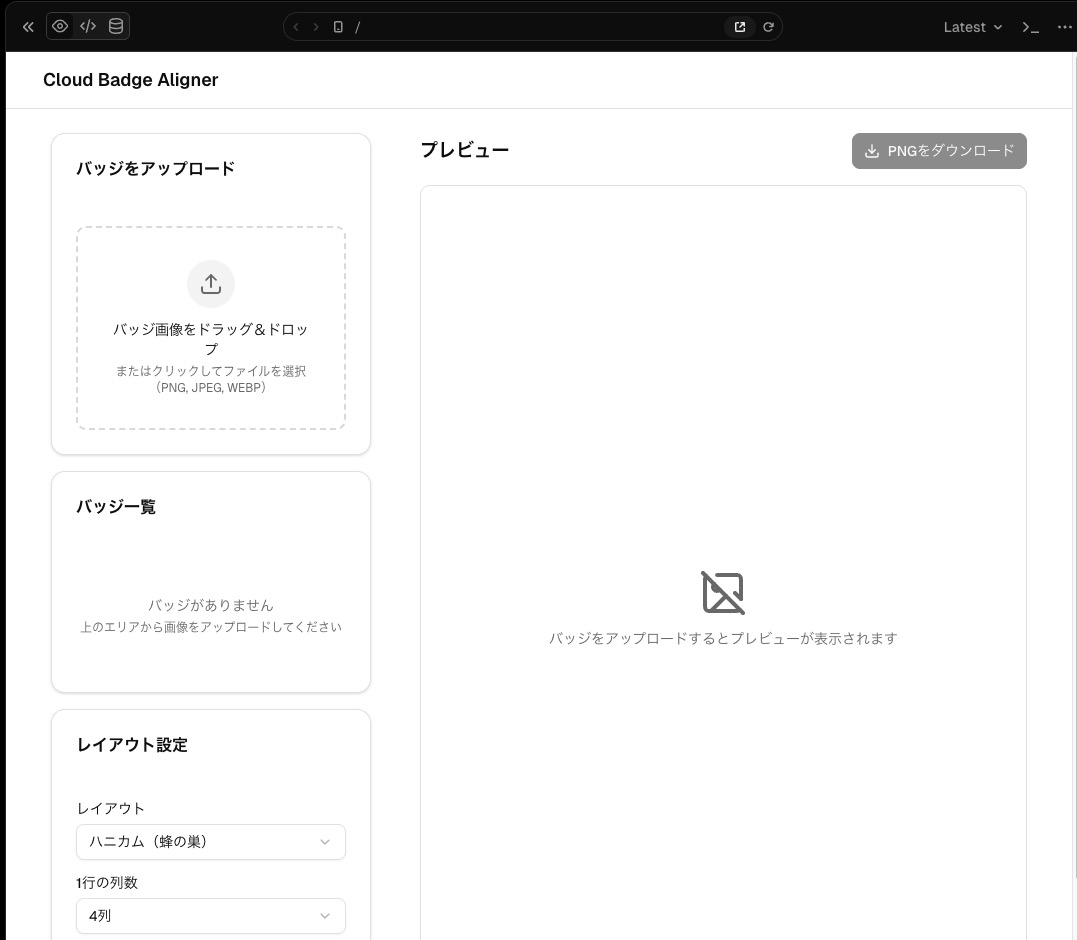Click the browser forward arrow
The width and height of the screenshot is (1077, 940).
[316, 27]
